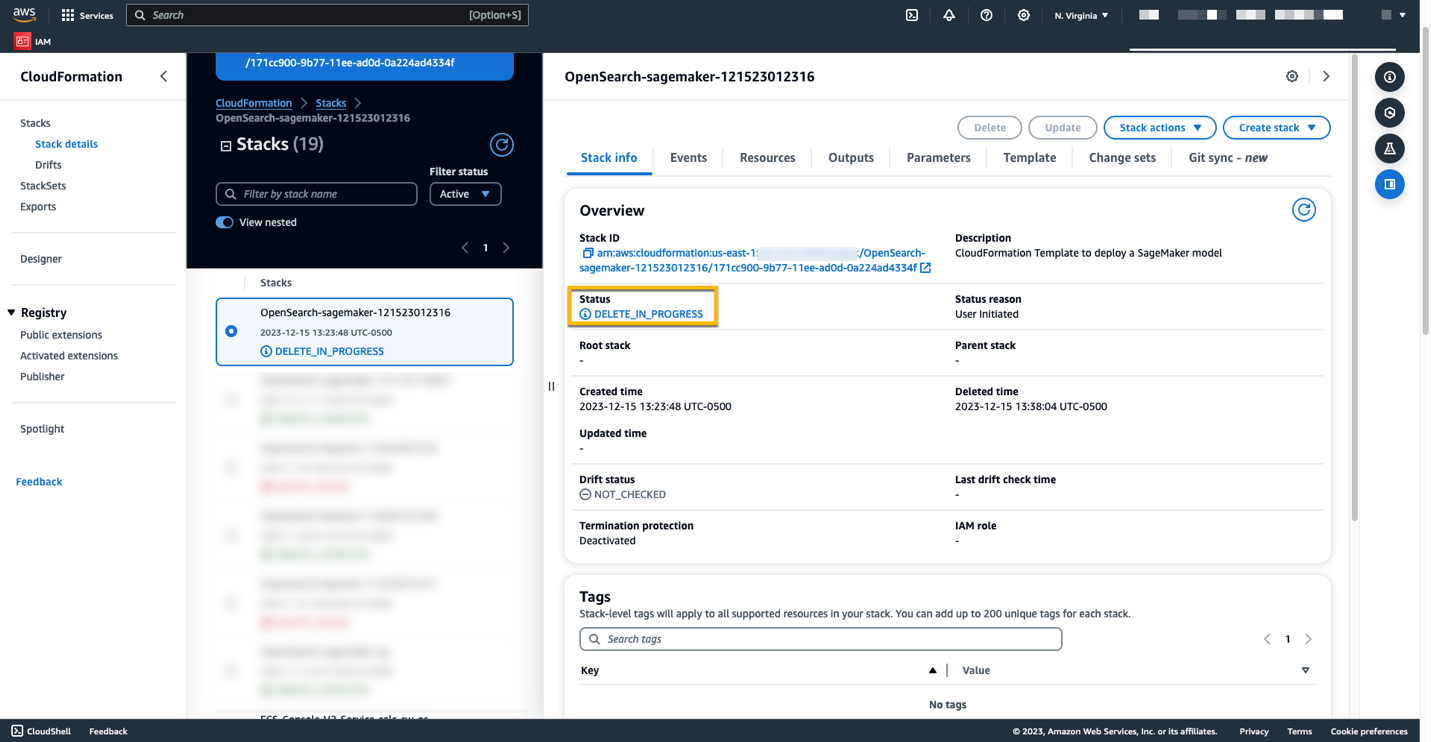
Task: Open StackSets in the sidebar
Action: coord(43,186)
